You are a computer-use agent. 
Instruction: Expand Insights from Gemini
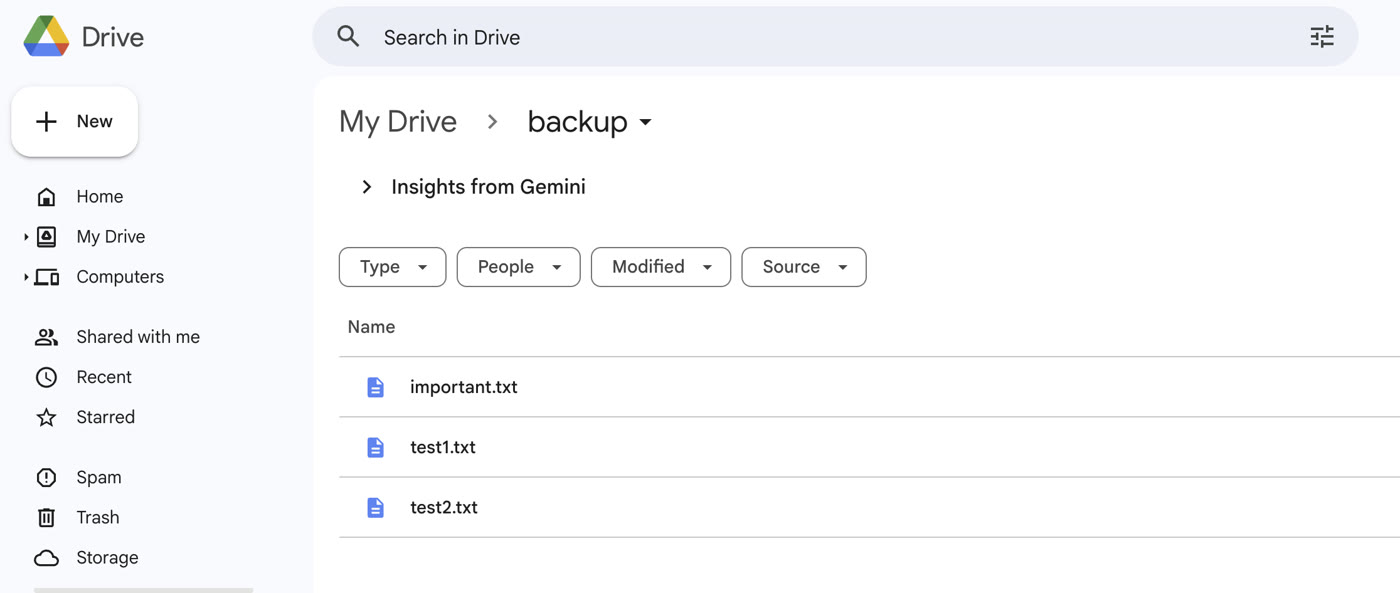point(366,186)
